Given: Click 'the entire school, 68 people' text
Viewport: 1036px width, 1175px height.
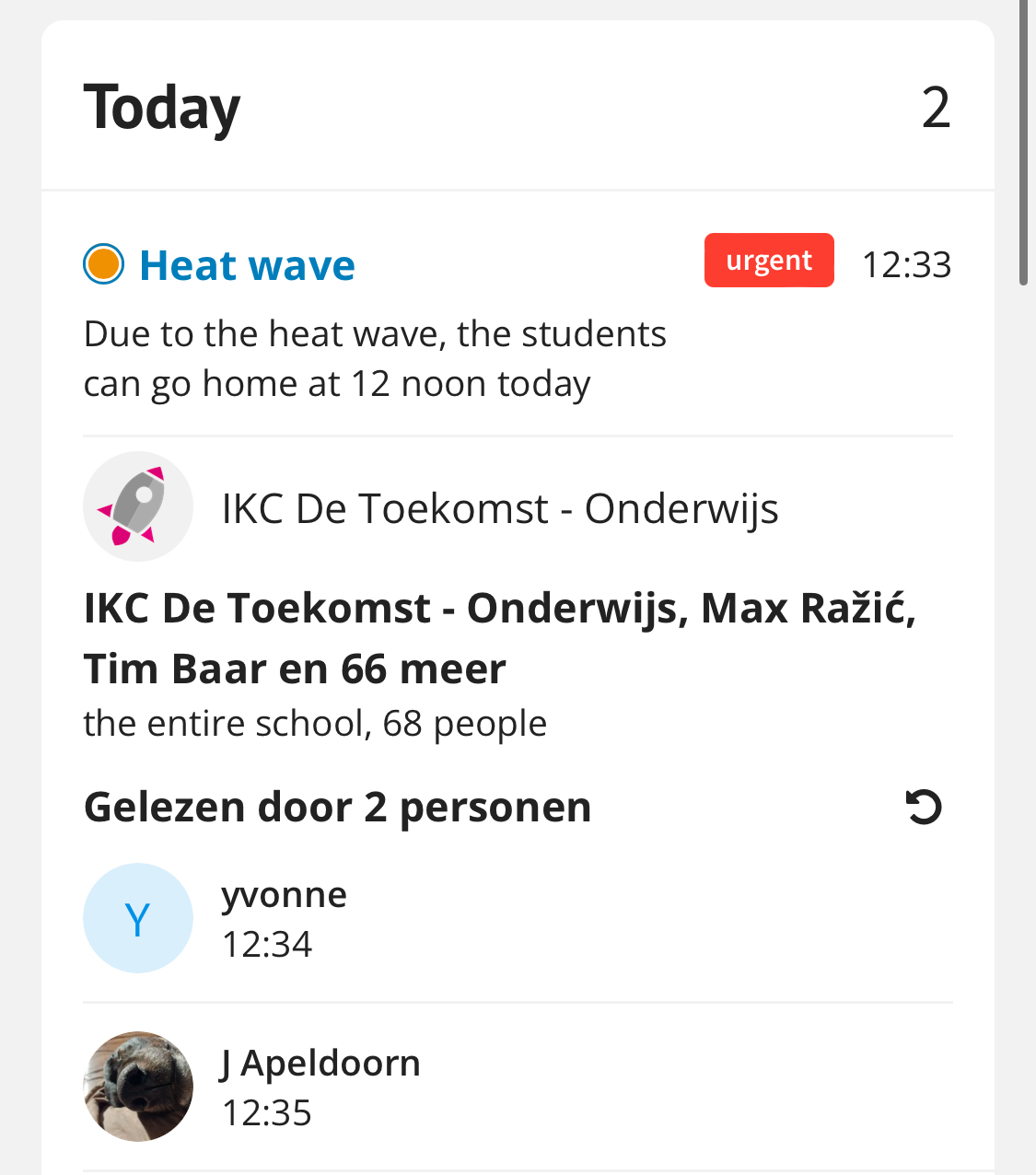Looking at the screenshot, I should point(315,724).
